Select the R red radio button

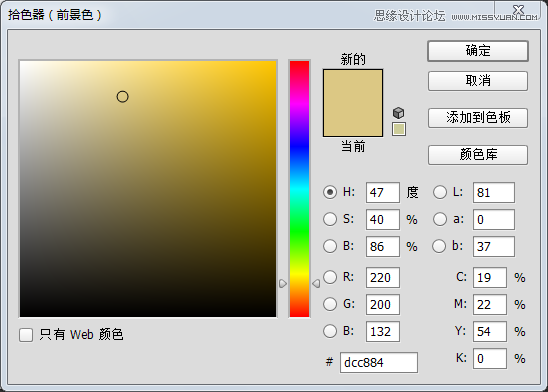click(330, 277)
